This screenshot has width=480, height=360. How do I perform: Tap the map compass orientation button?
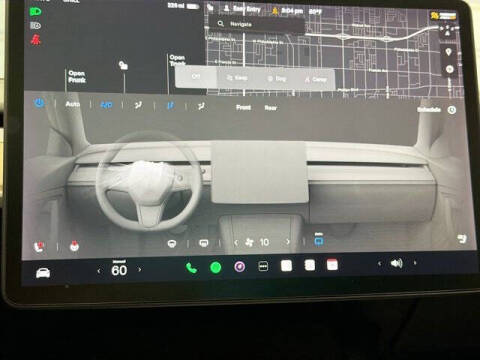(x=447, y=32)
